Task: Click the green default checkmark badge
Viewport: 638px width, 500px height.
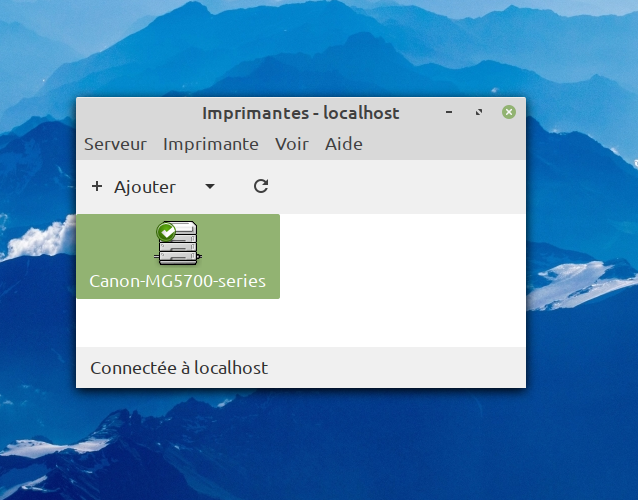Action: (166, 232)
